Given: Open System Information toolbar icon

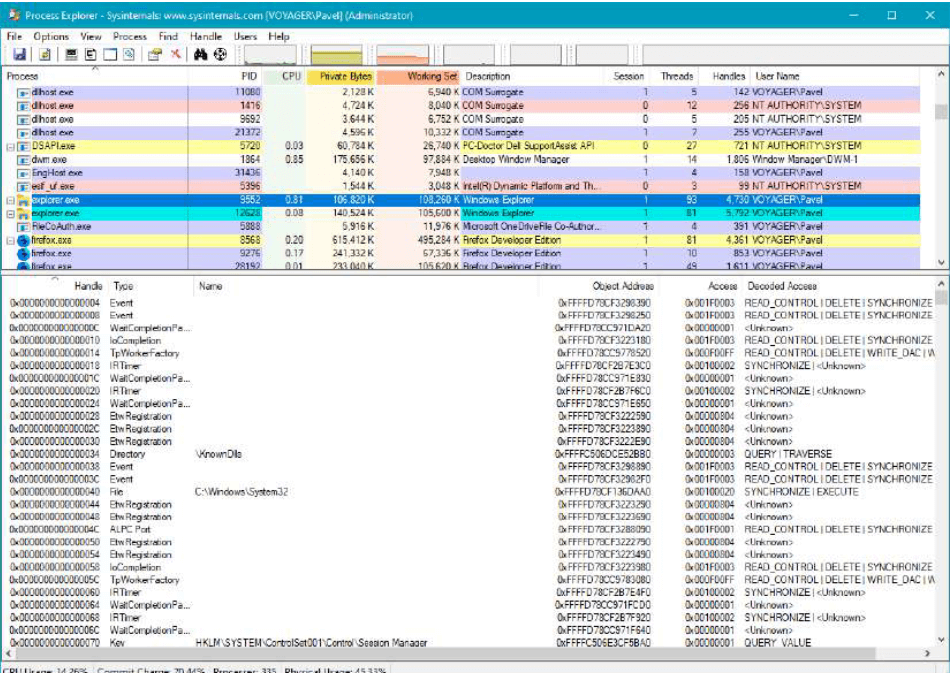Looking at the screenshot, I should point(71,55).
